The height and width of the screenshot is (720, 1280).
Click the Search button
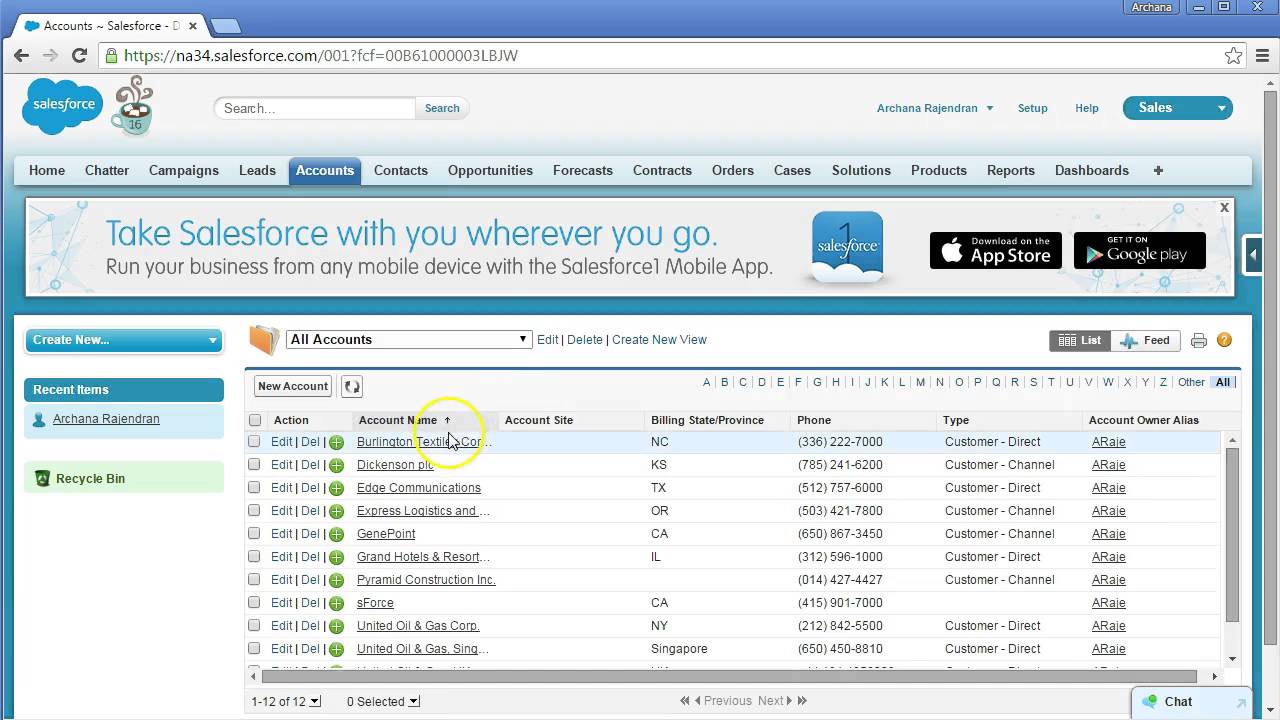(x=442, y=108)
